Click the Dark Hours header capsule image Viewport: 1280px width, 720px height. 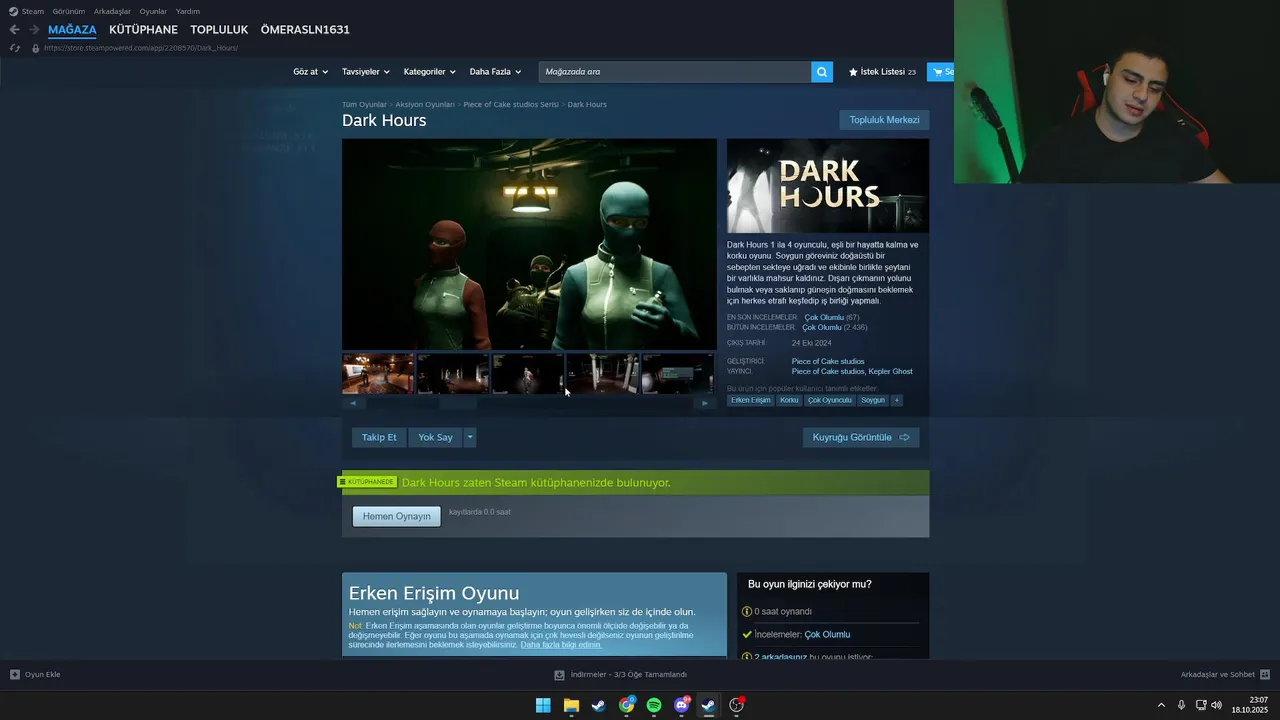[x=828, y=186]
